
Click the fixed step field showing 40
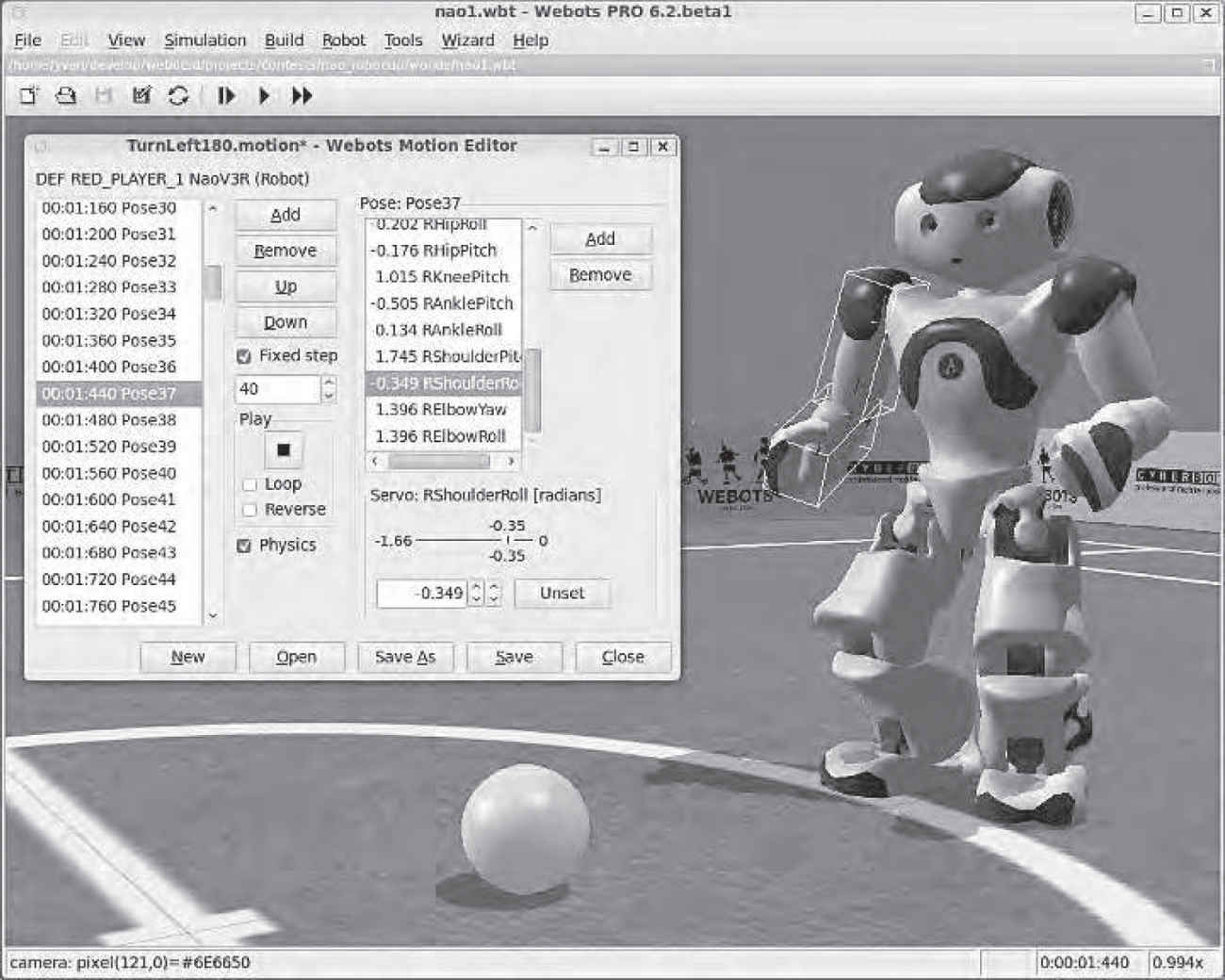277,389
